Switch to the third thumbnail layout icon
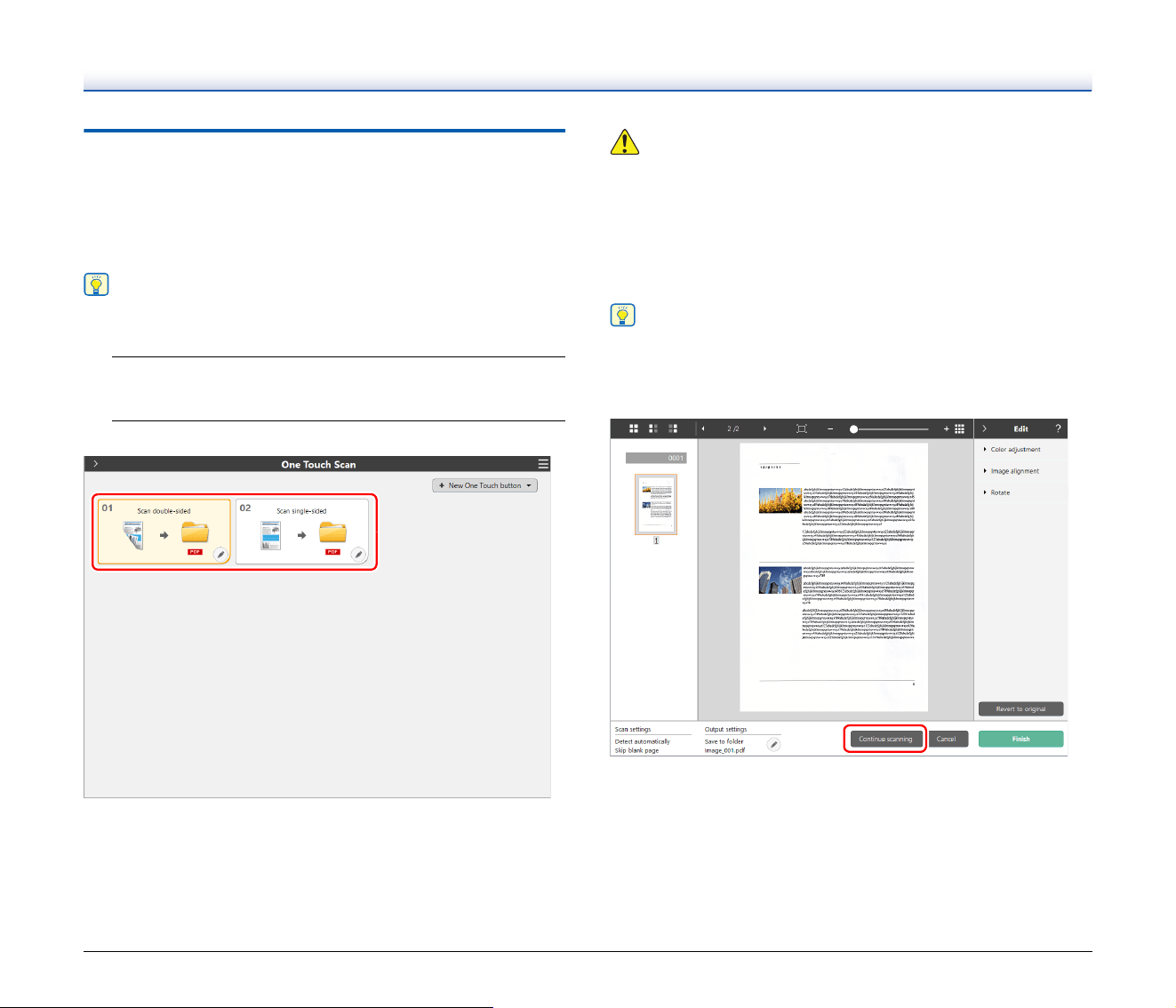The width and height of the screenshot is (1176, 1008). click(x=673, y=428)
